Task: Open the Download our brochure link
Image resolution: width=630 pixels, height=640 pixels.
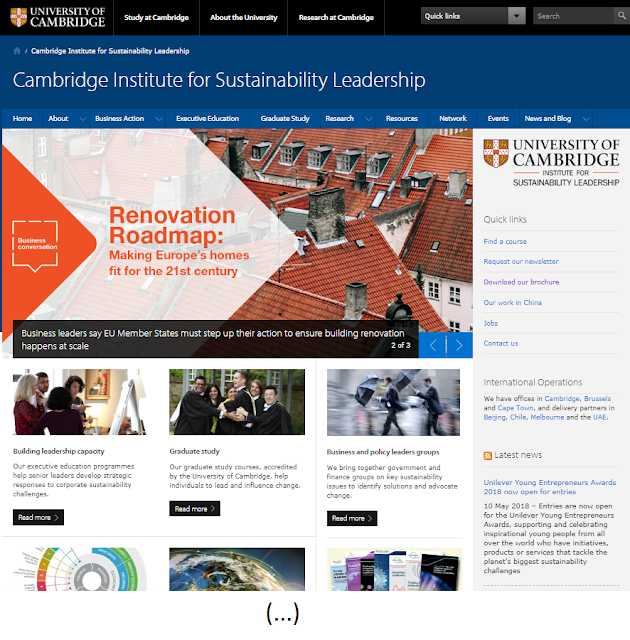Action: [x=521, y=282]
